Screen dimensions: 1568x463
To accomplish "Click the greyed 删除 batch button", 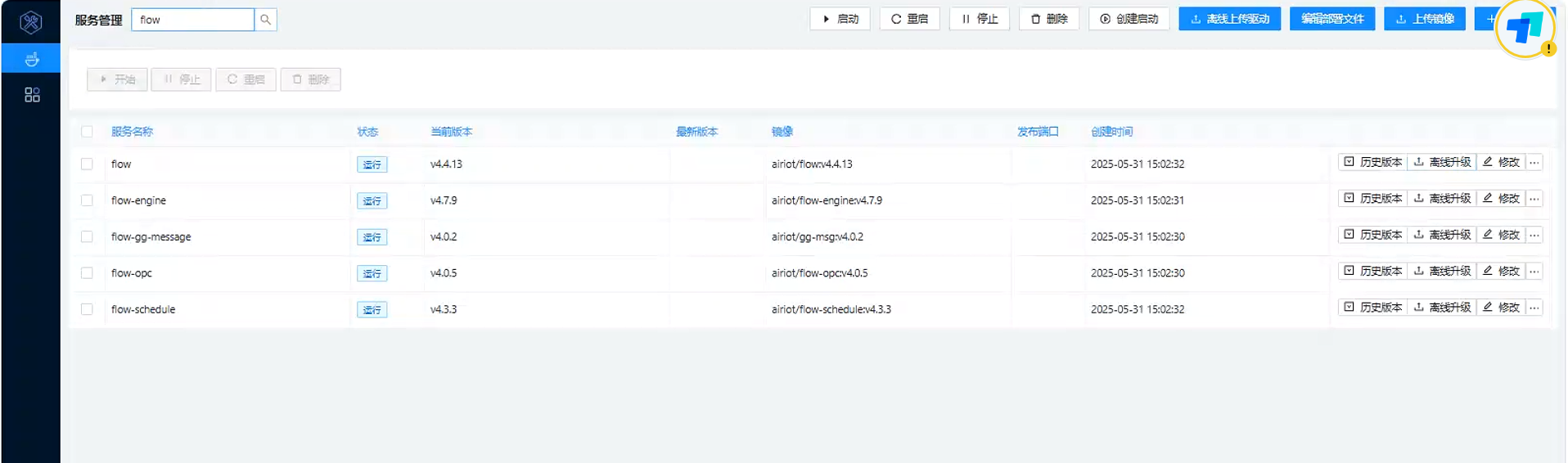I will click(x=310, y=79).
